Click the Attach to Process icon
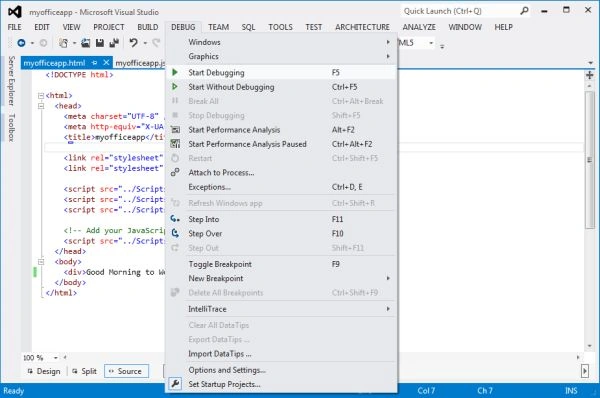This screenshot has width=600, height=398. 175,173
